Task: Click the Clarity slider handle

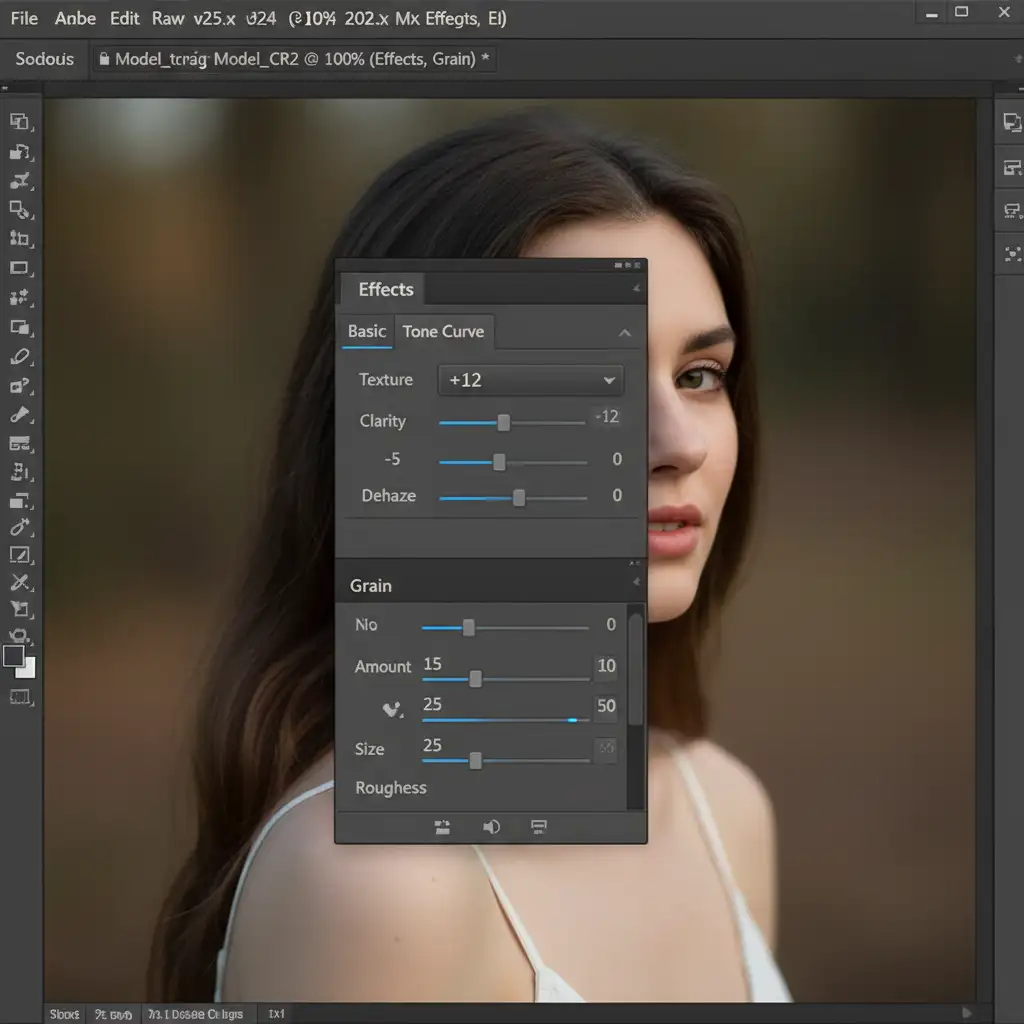Action: [x=503, y=423]
